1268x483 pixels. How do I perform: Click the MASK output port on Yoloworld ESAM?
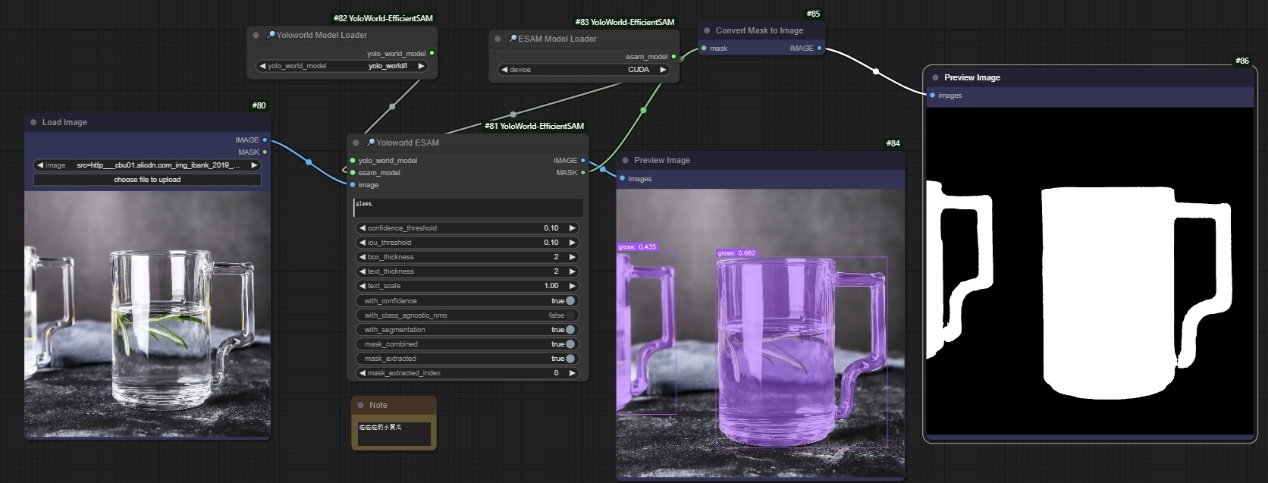[582, 172]
